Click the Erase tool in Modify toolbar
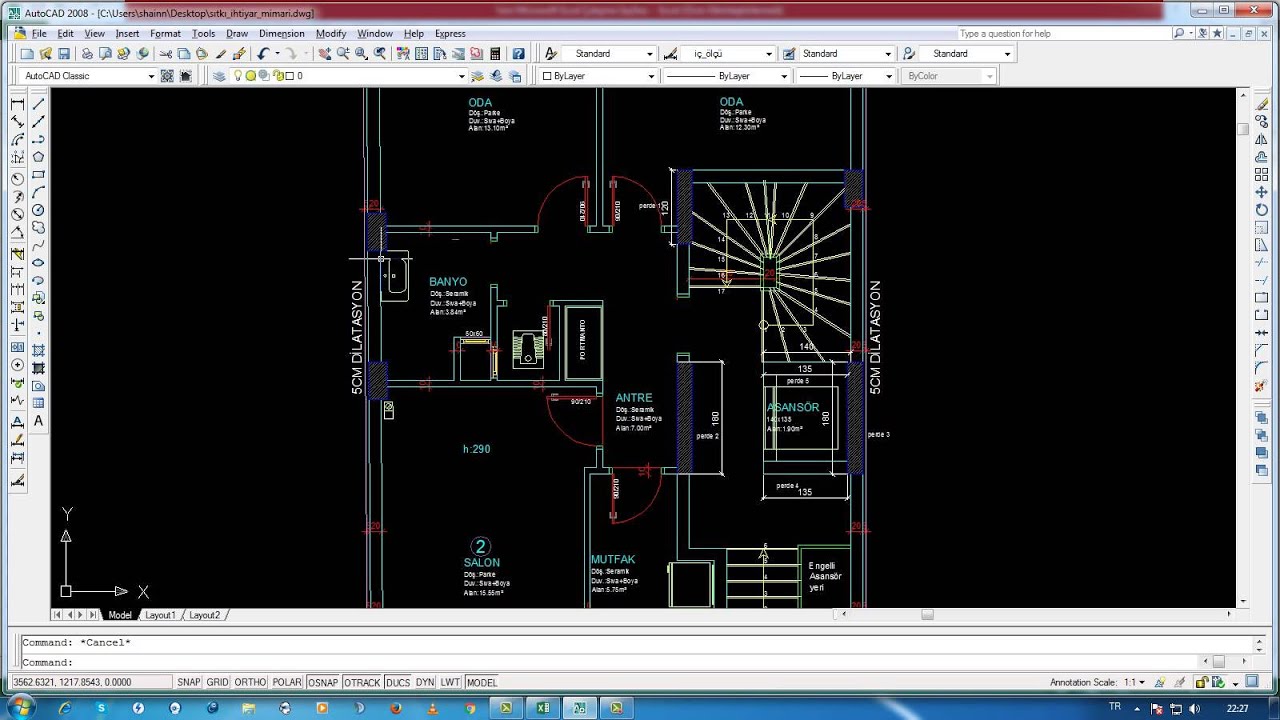The width and height of the screenshot is (1280, 720). point(1261,104)
